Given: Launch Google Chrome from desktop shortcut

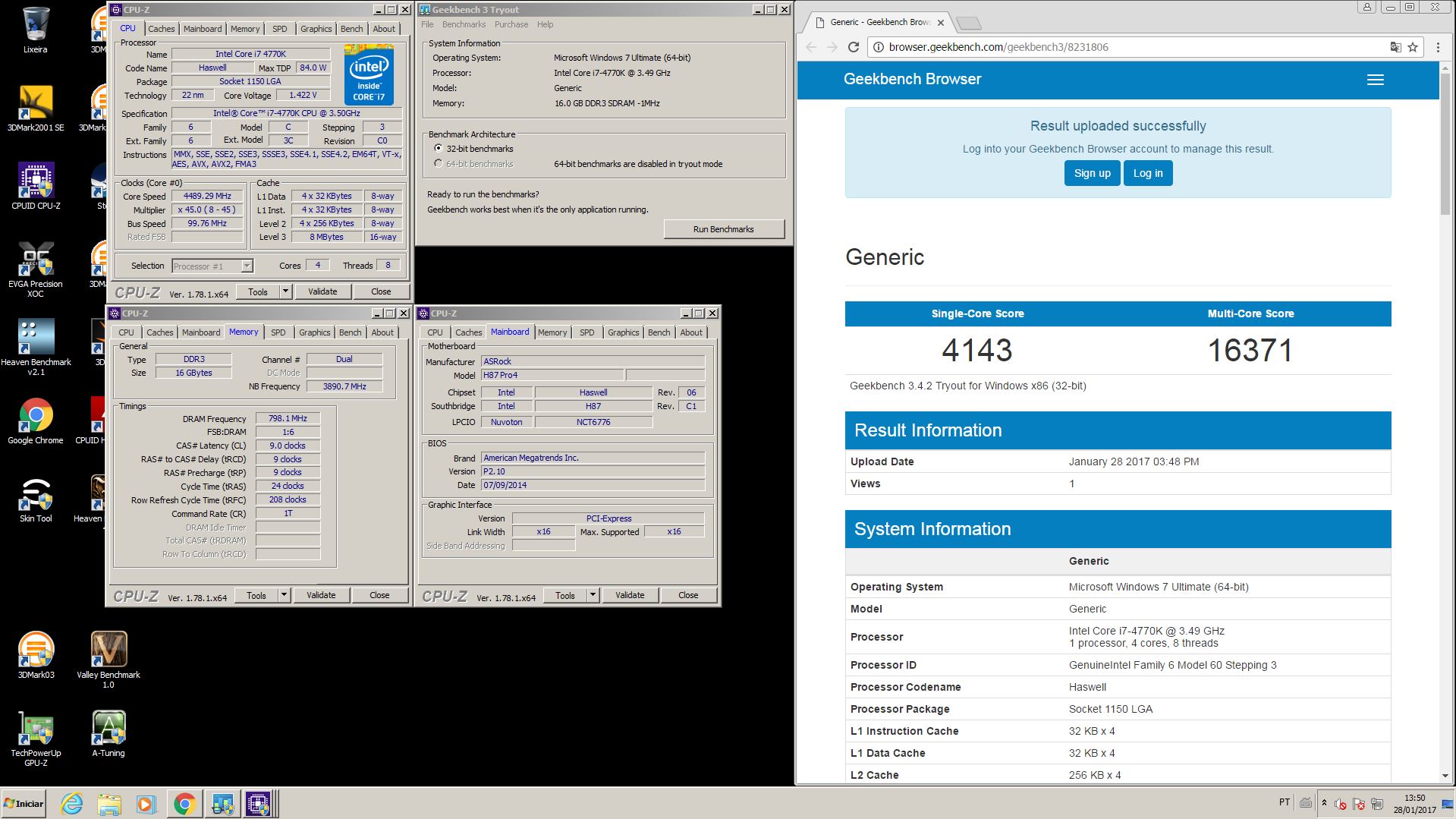Looking at the screenshot, I should pos(36,421).
